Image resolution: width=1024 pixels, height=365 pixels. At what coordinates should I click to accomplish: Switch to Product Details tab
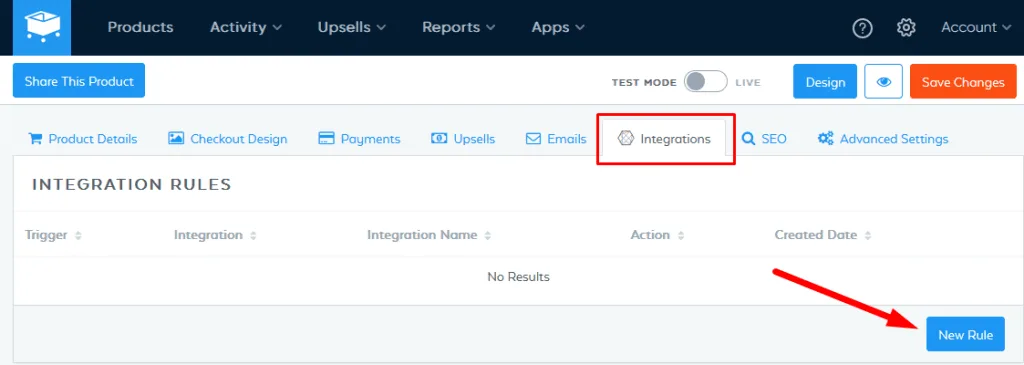(83, 139)
